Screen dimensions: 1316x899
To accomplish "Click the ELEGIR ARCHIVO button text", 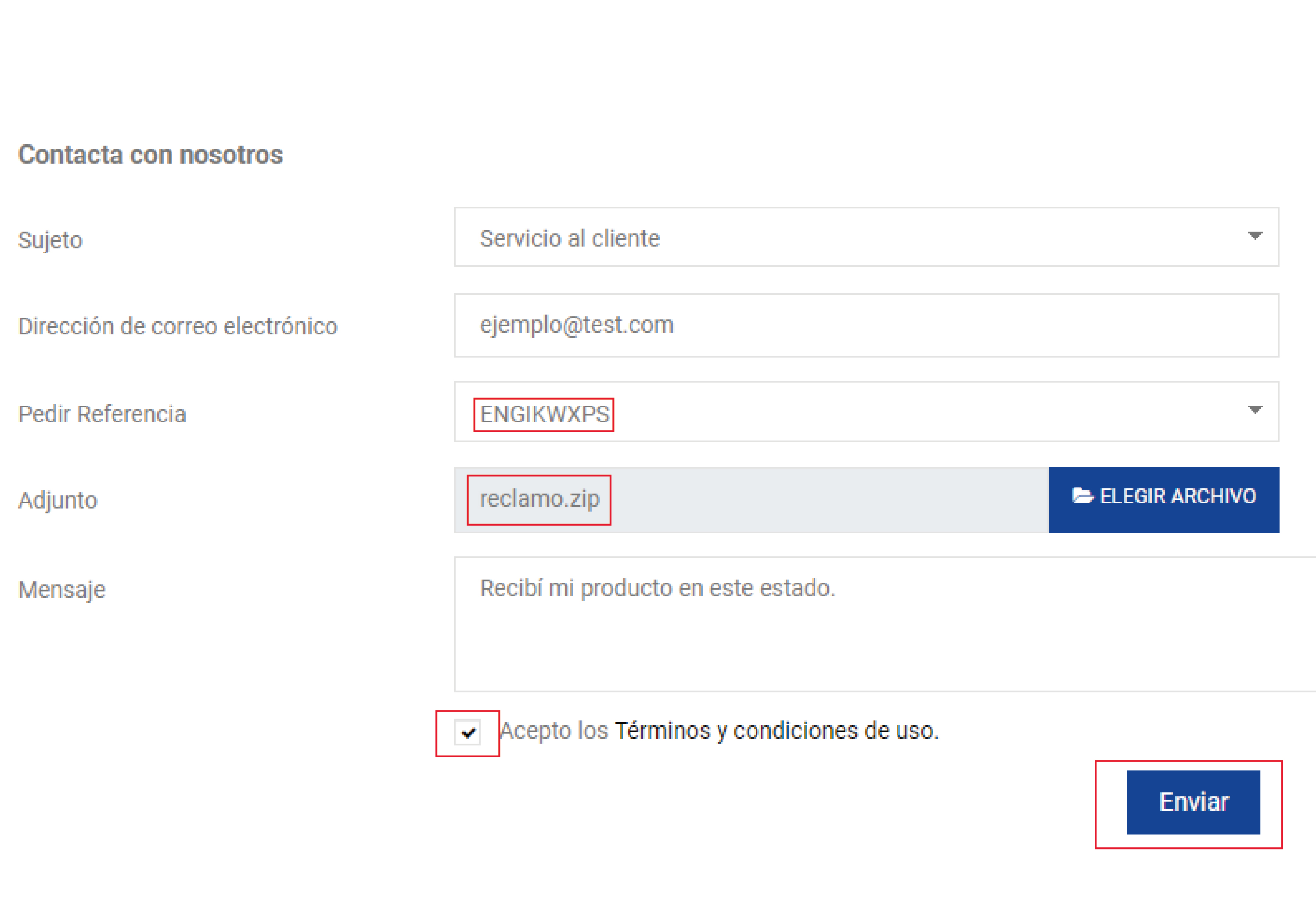I will coord(1178,497).
